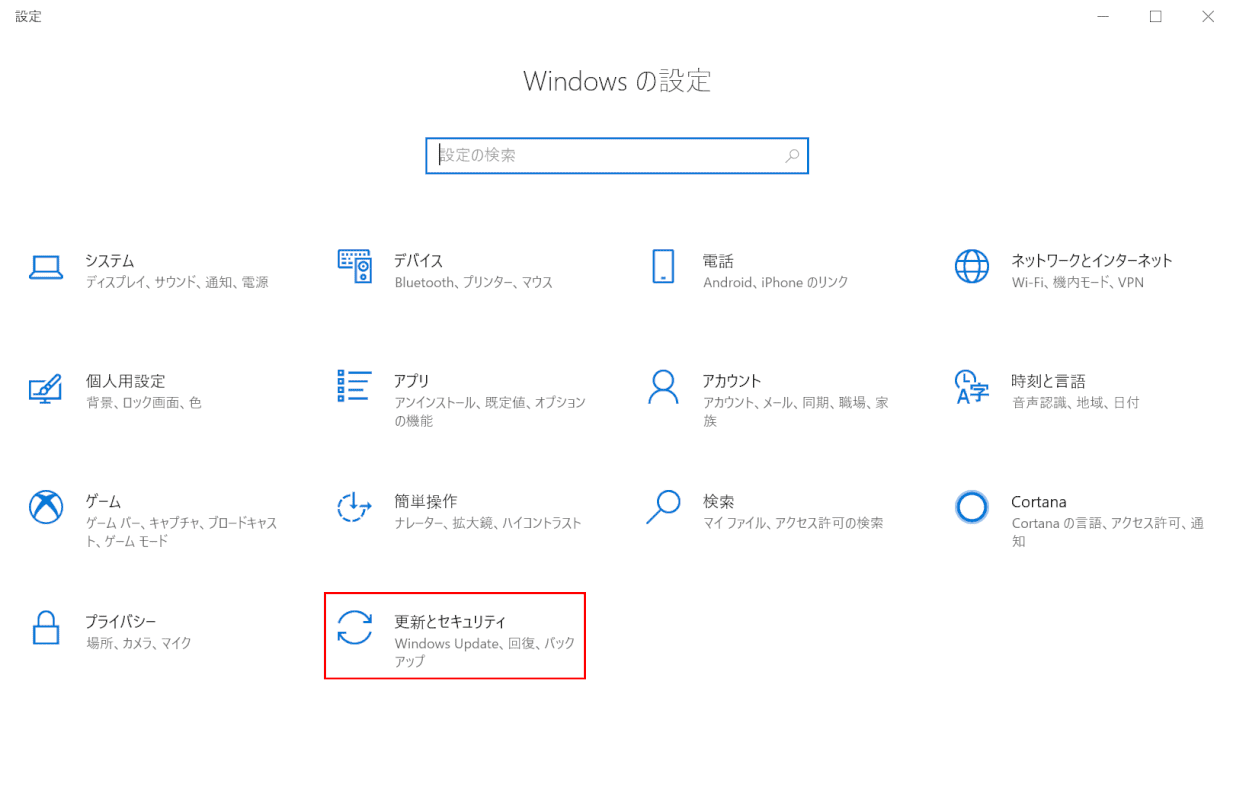Click the Cortana circle icon

(972, 507)
